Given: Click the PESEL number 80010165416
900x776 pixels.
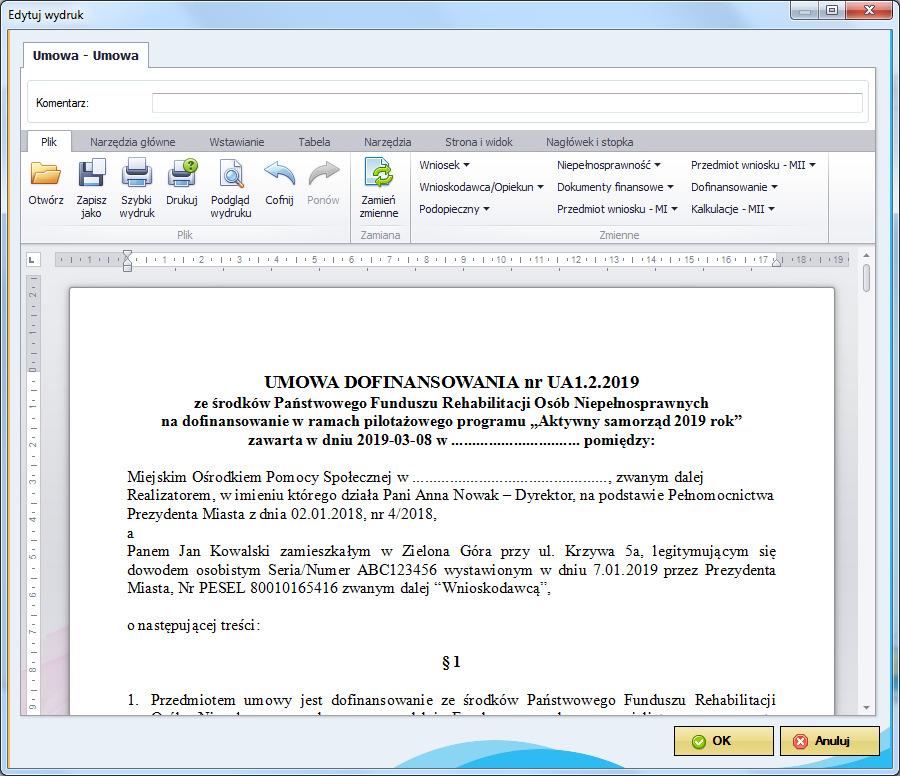Looking at the screenshot, I should (x=294, y=588).
